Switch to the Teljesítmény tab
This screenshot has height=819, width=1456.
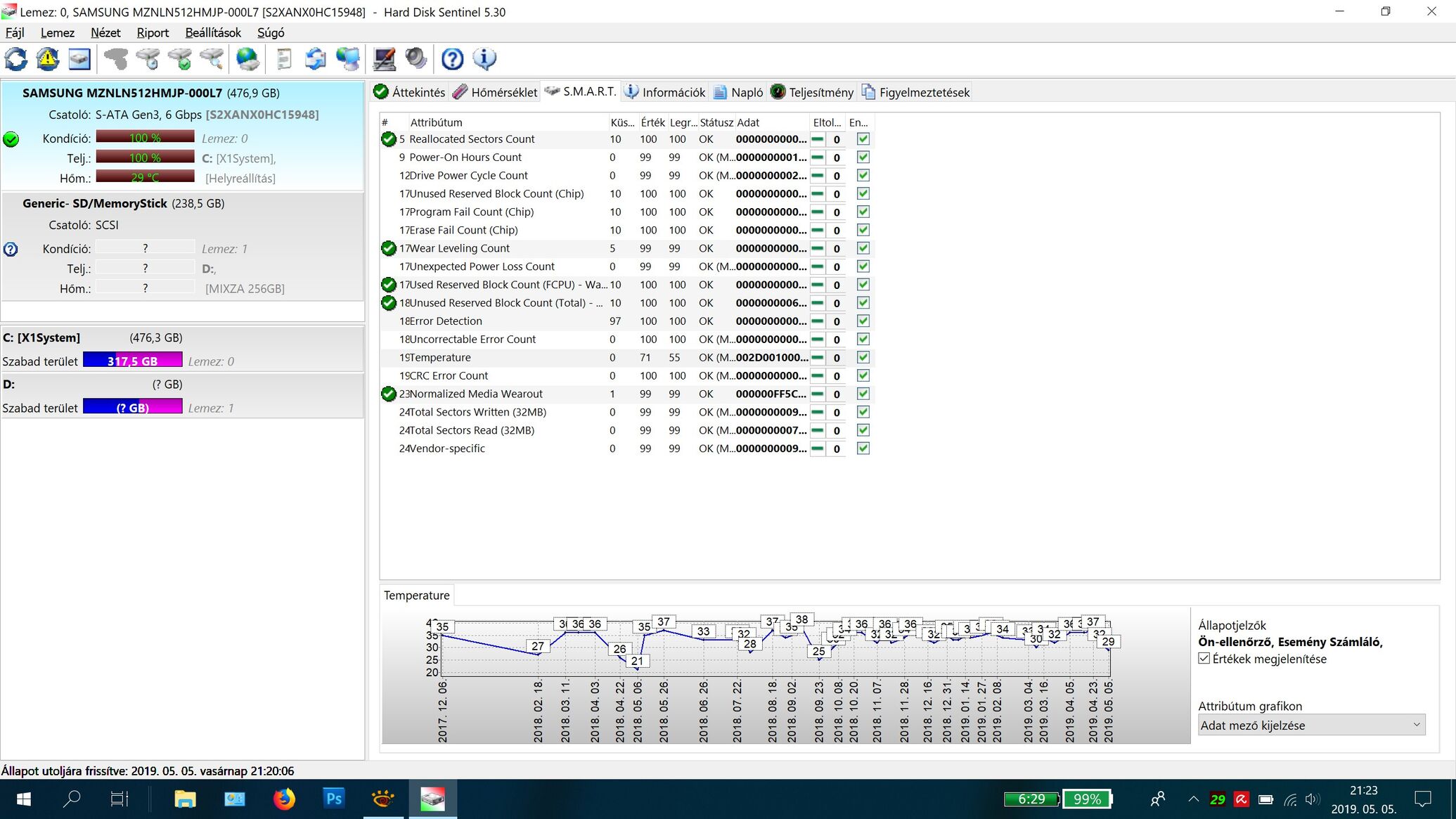coord(813,92)
